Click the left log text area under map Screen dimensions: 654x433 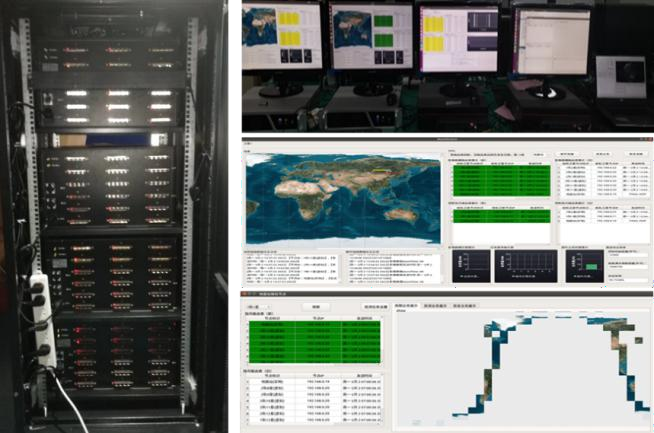point(290,265)
